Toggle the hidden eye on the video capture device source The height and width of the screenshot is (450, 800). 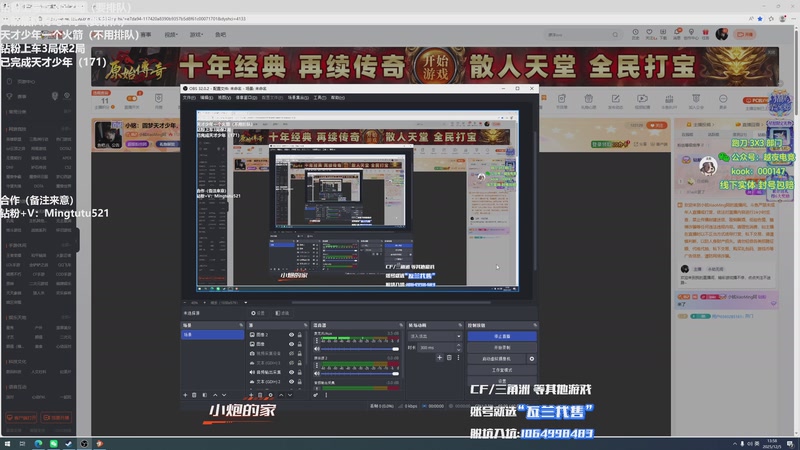tap(291, 353)
